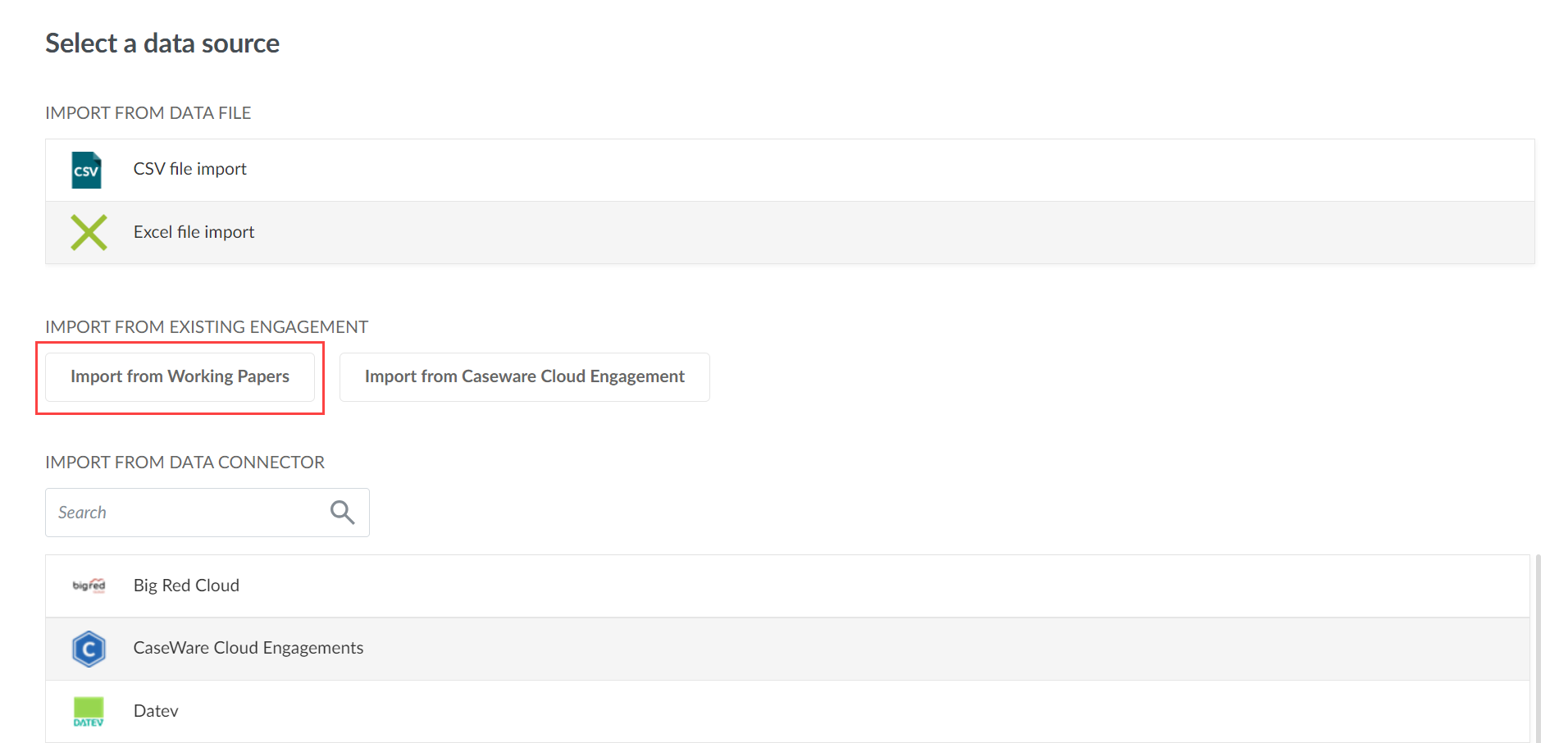The image size is (1568, 743).
Task: Click the IMPORT FROM DATA FILE heading
Action: 148,113
